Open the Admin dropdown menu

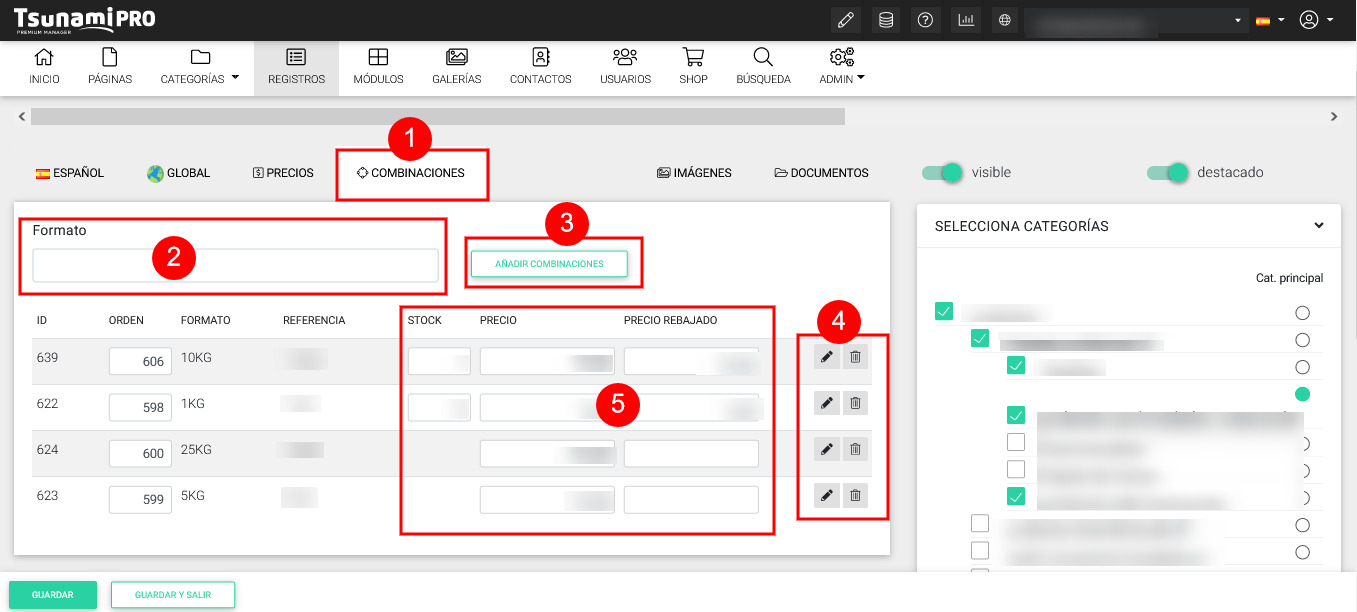coord(841,67)
